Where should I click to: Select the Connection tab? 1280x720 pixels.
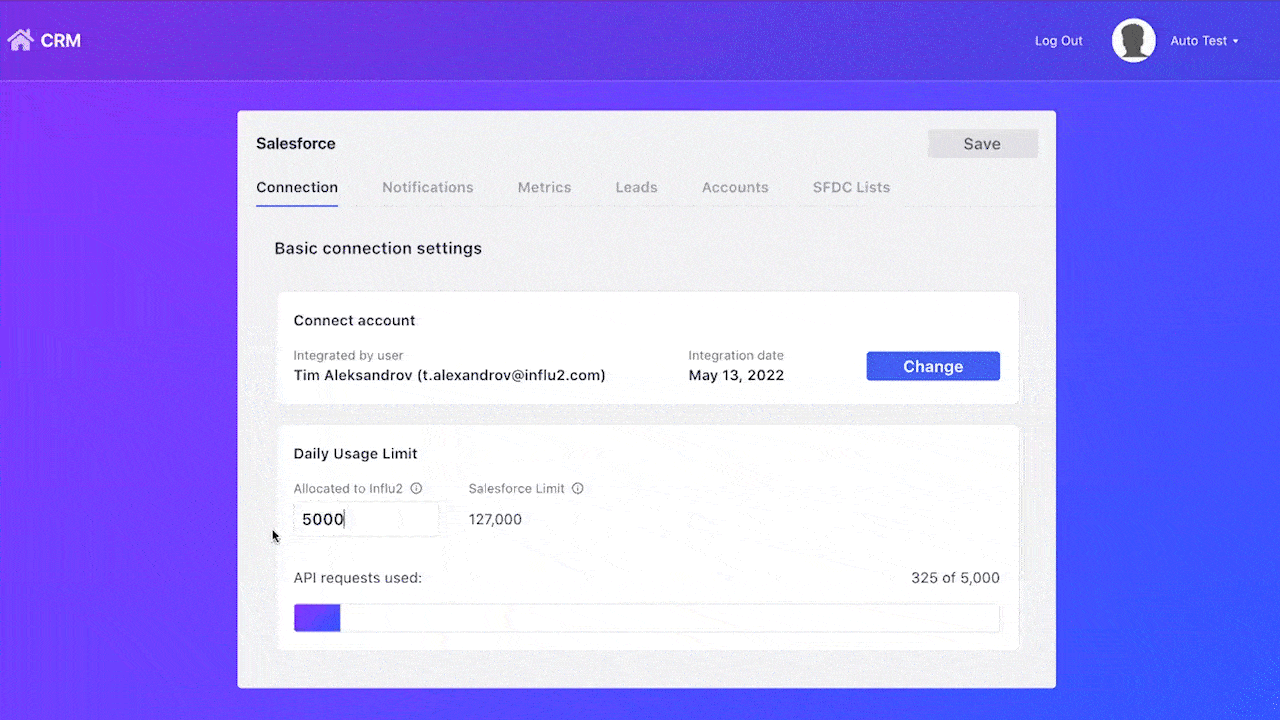[x=297, y=187]
